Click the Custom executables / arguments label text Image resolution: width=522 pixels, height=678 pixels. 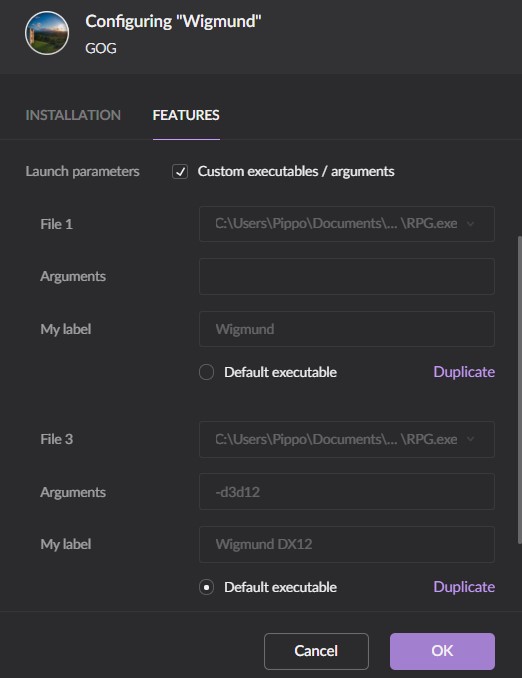296,172
